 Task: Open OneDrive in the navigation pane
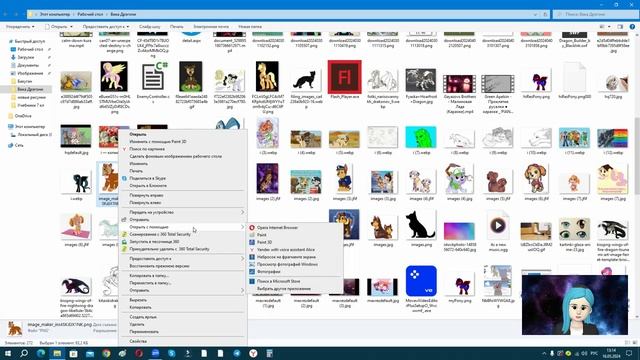pyautogui.click(x=23, y=116)
